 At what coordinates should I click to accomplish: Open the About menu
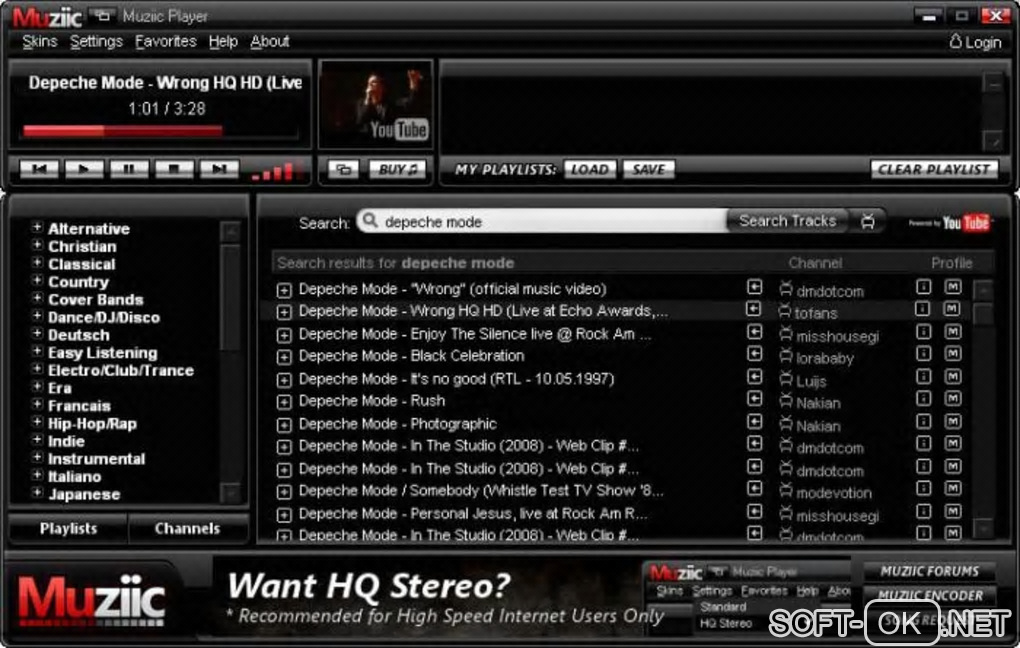[269, 42]
